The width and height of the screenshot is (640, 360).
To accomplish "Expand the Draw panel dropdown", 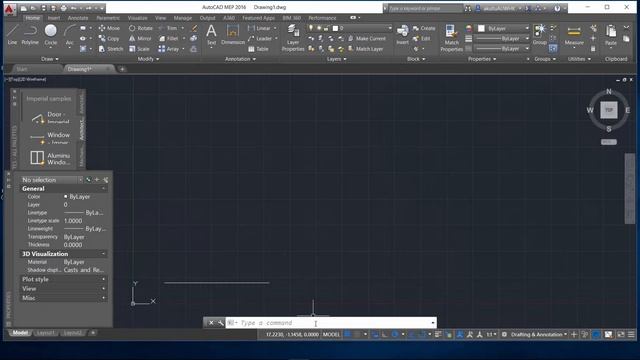I will coord(49,59).
